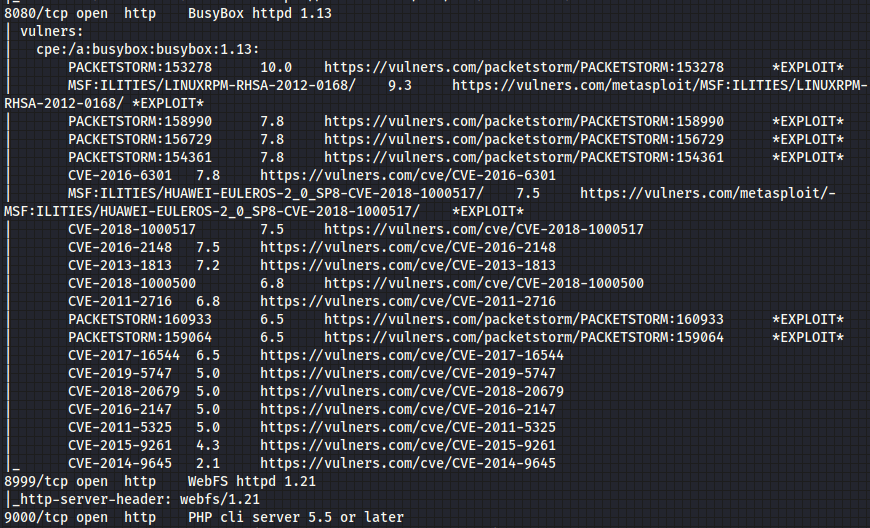The width and height of the screenshot is (870, 528).
Task: Click the cpe:/a:busybox:busybox:1.13 line
Action: coord(147,49)
